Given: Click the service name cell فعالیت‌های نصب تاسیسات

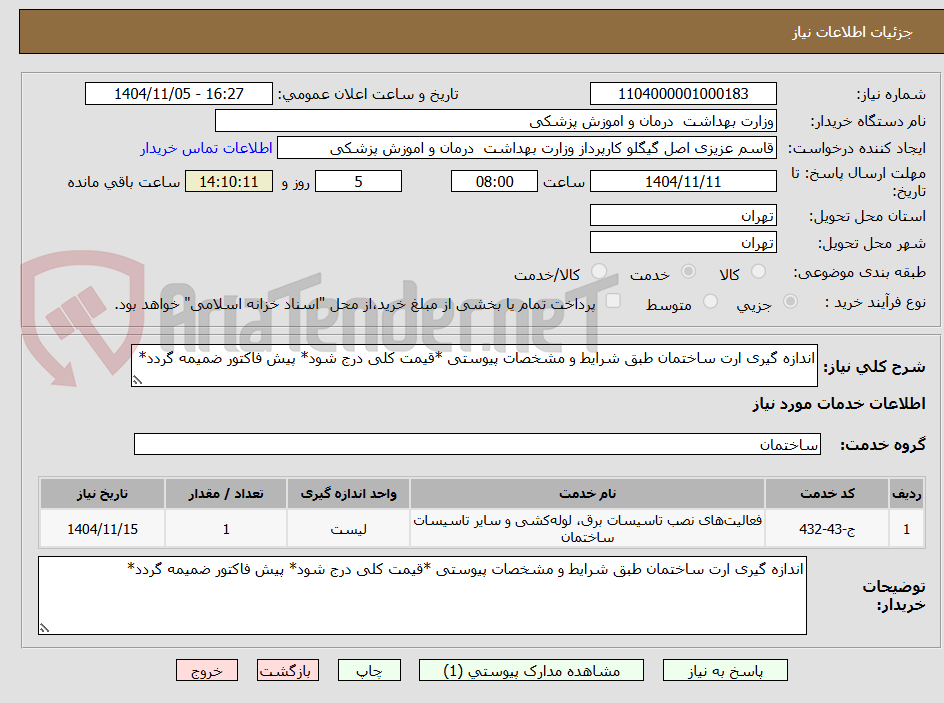Looking at the screenshot, I should coord(588,529).
